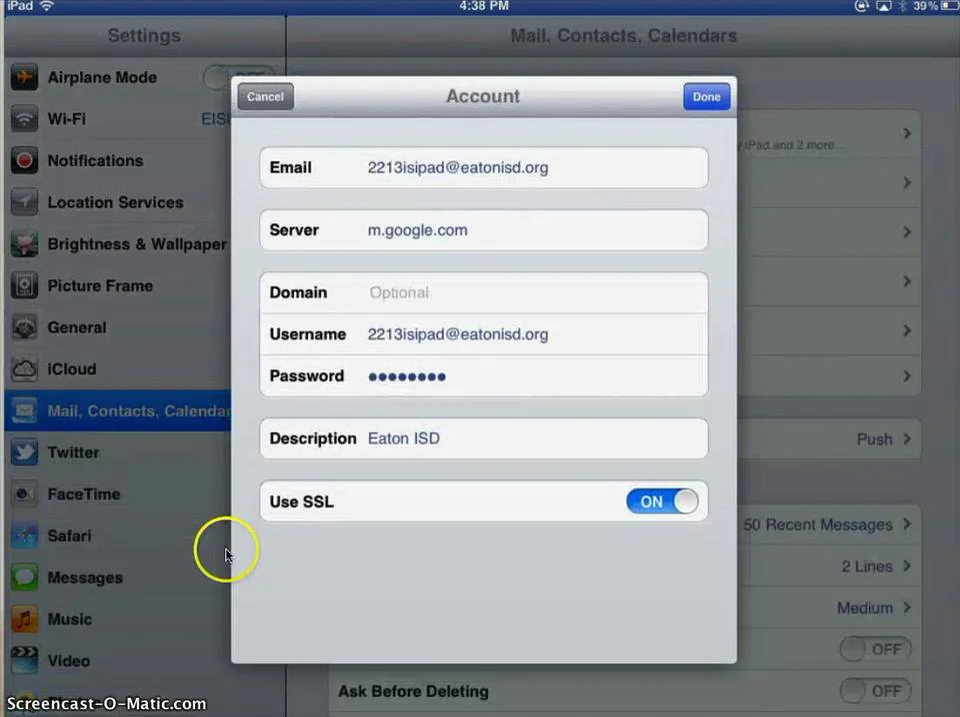Tap the Location Services arrow icon
Image resolution: width=960 pixels, height=717 pixels.
click(24, 202)
